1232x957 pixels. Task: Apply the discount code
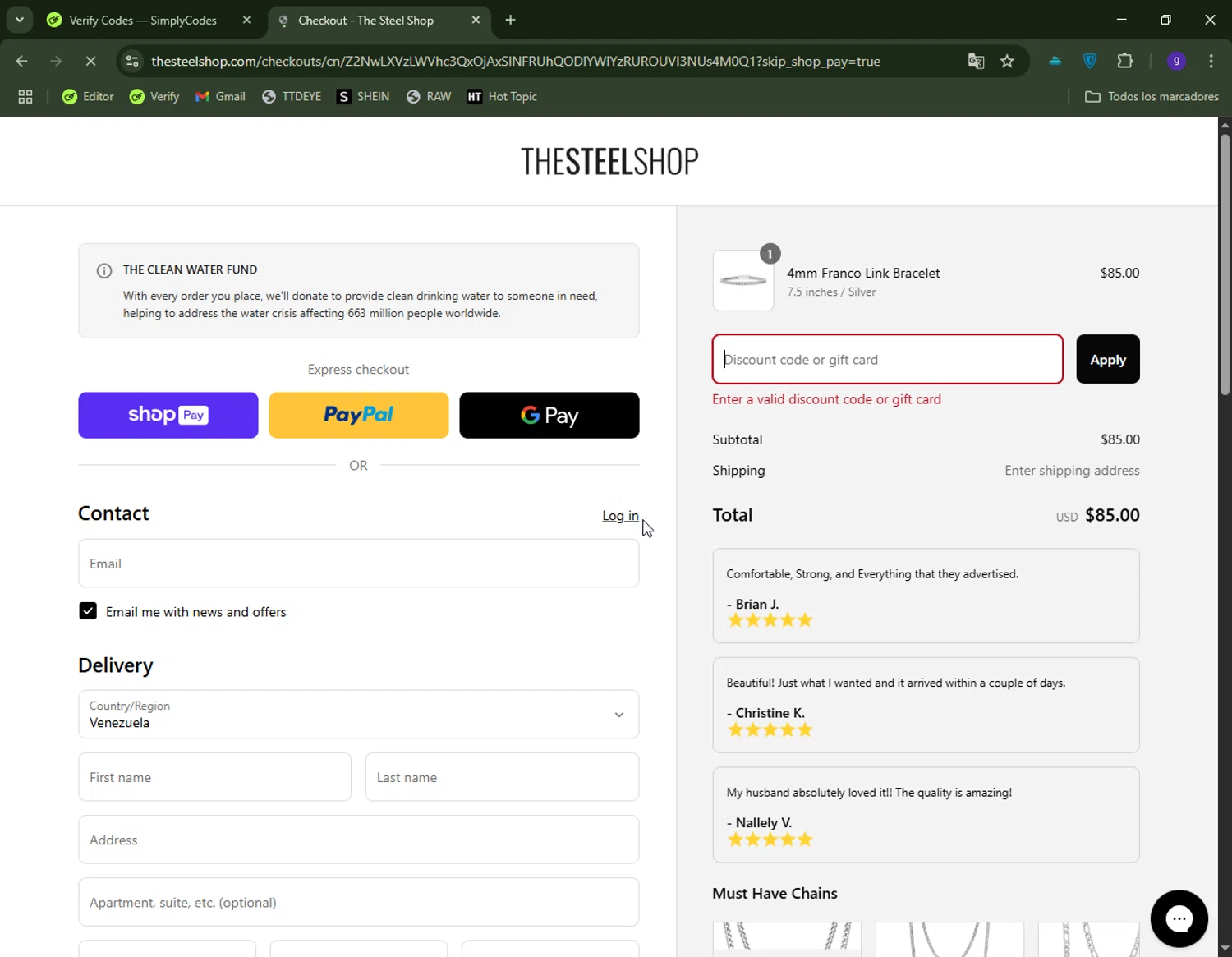pos(1108,359)
